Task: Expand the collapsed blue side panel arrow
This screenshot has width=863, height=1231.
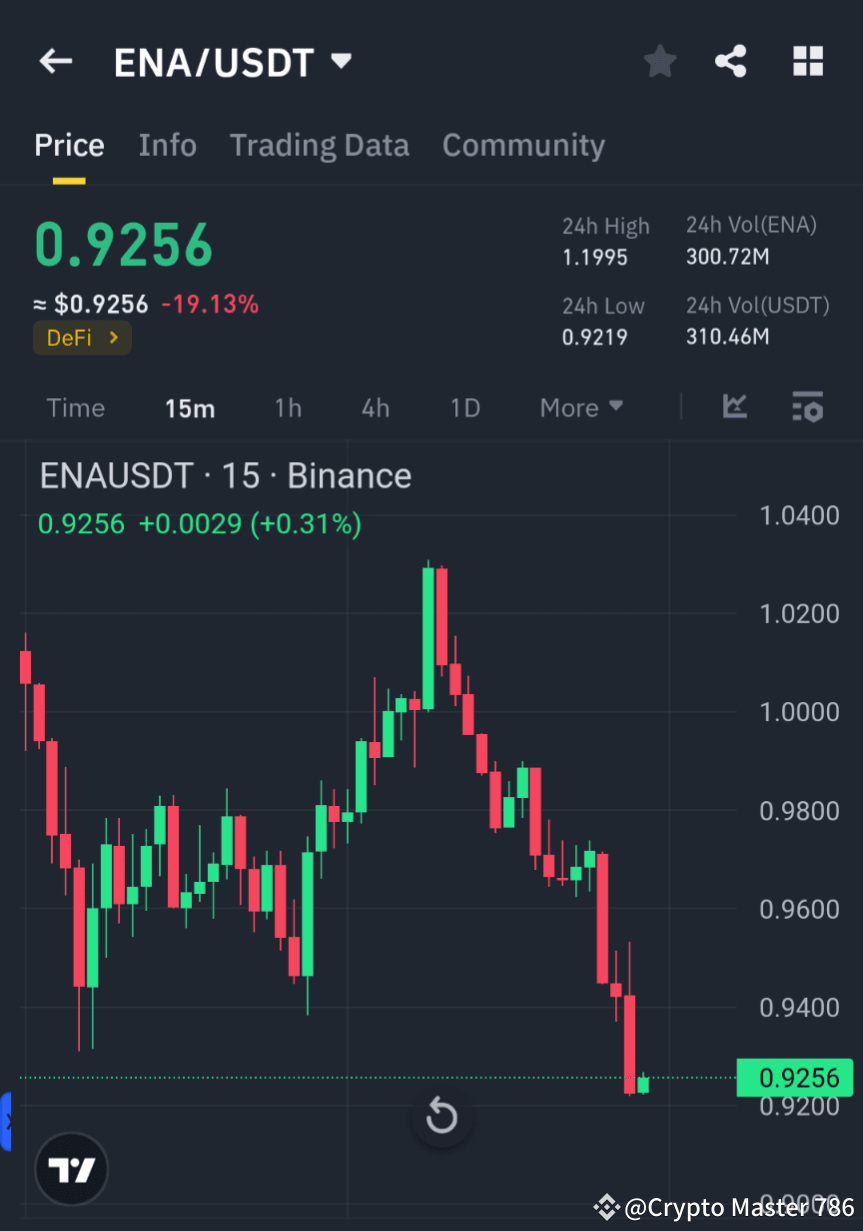Action: tap(8, 1121)
